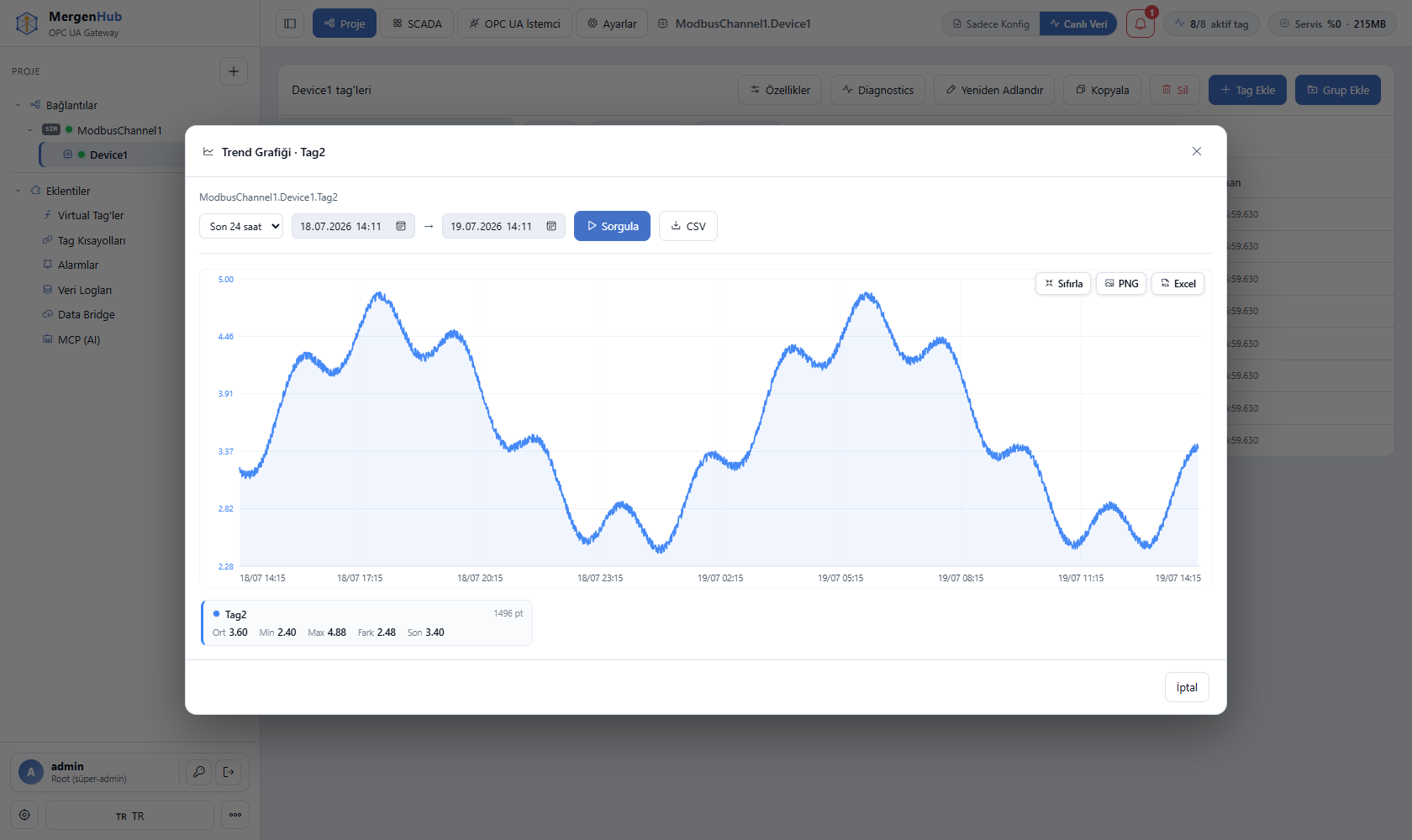Export chart data to Excel
The width and height of the screenshot is (1412, 840).
click(x=1178, y=284)
